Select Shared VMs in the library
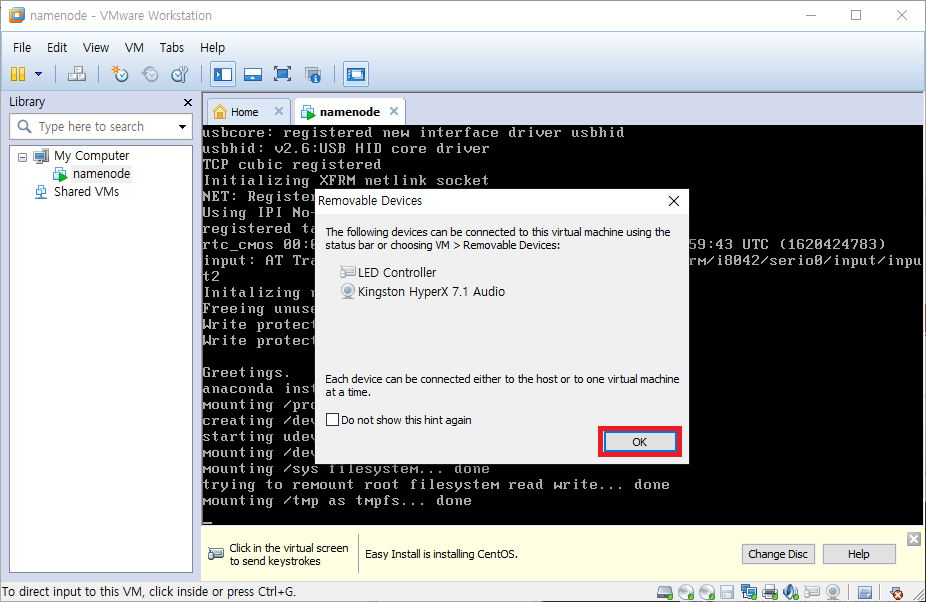The width and height of the screenshot is (926, 602). click(86, 191)
